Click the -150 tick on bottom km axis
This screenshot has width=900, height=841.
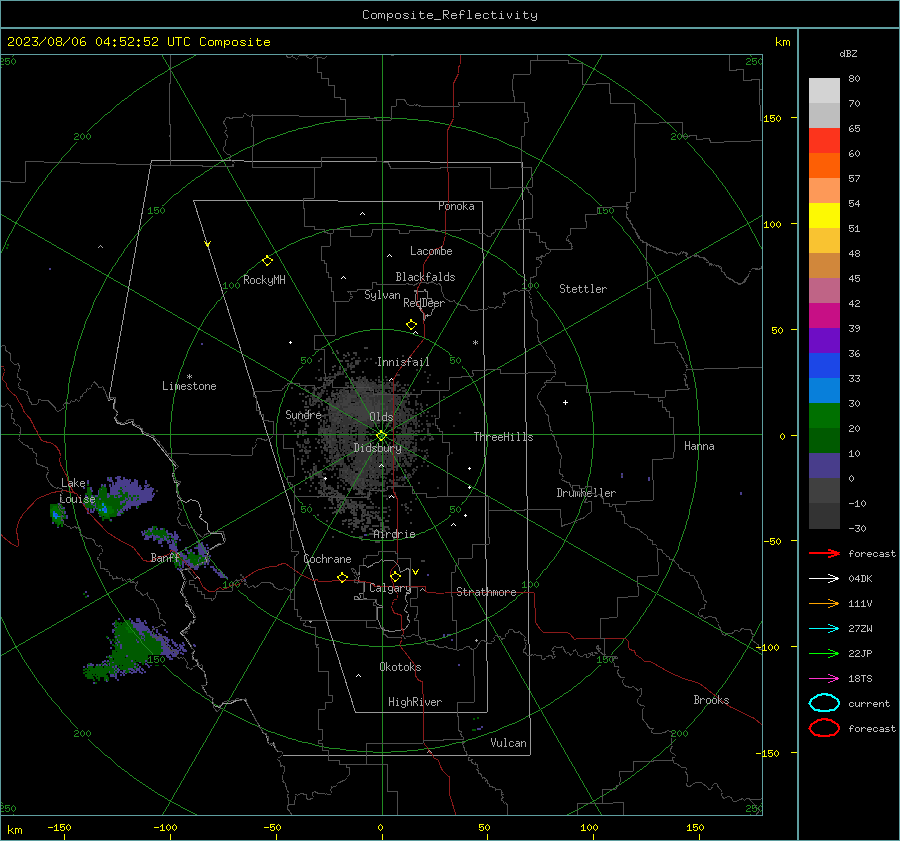(59, 827)
